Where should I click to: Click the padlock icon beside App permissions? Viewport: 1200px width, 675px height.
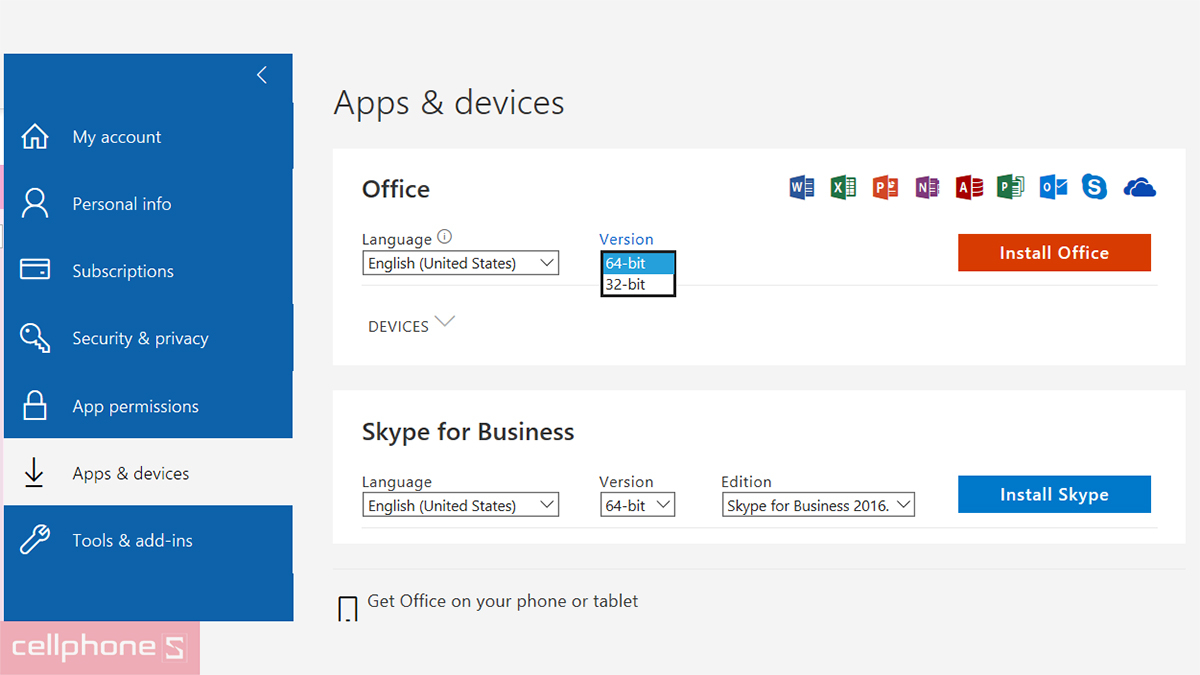(x=35, y=405)
